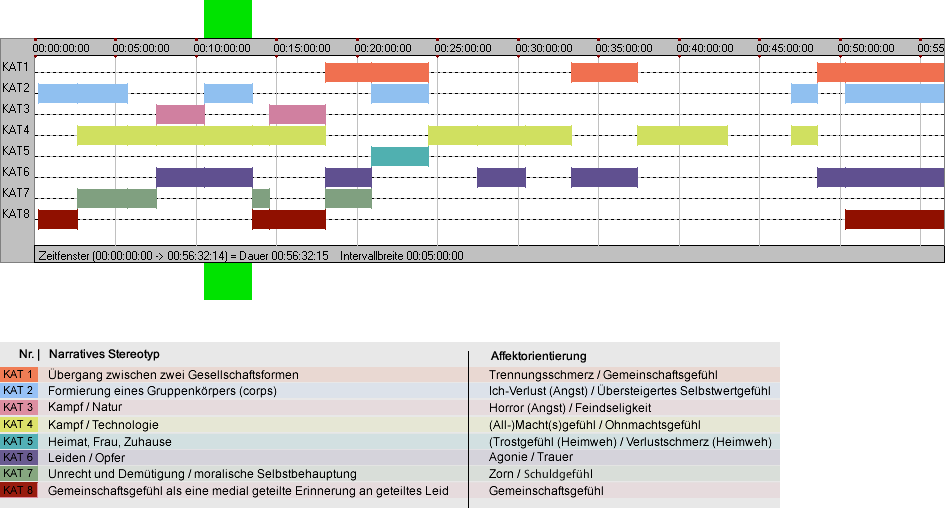Click the KAT6 row label in the timeline
Image resolution: width=945 pixels, height=530 pixels.
[16, 172]
